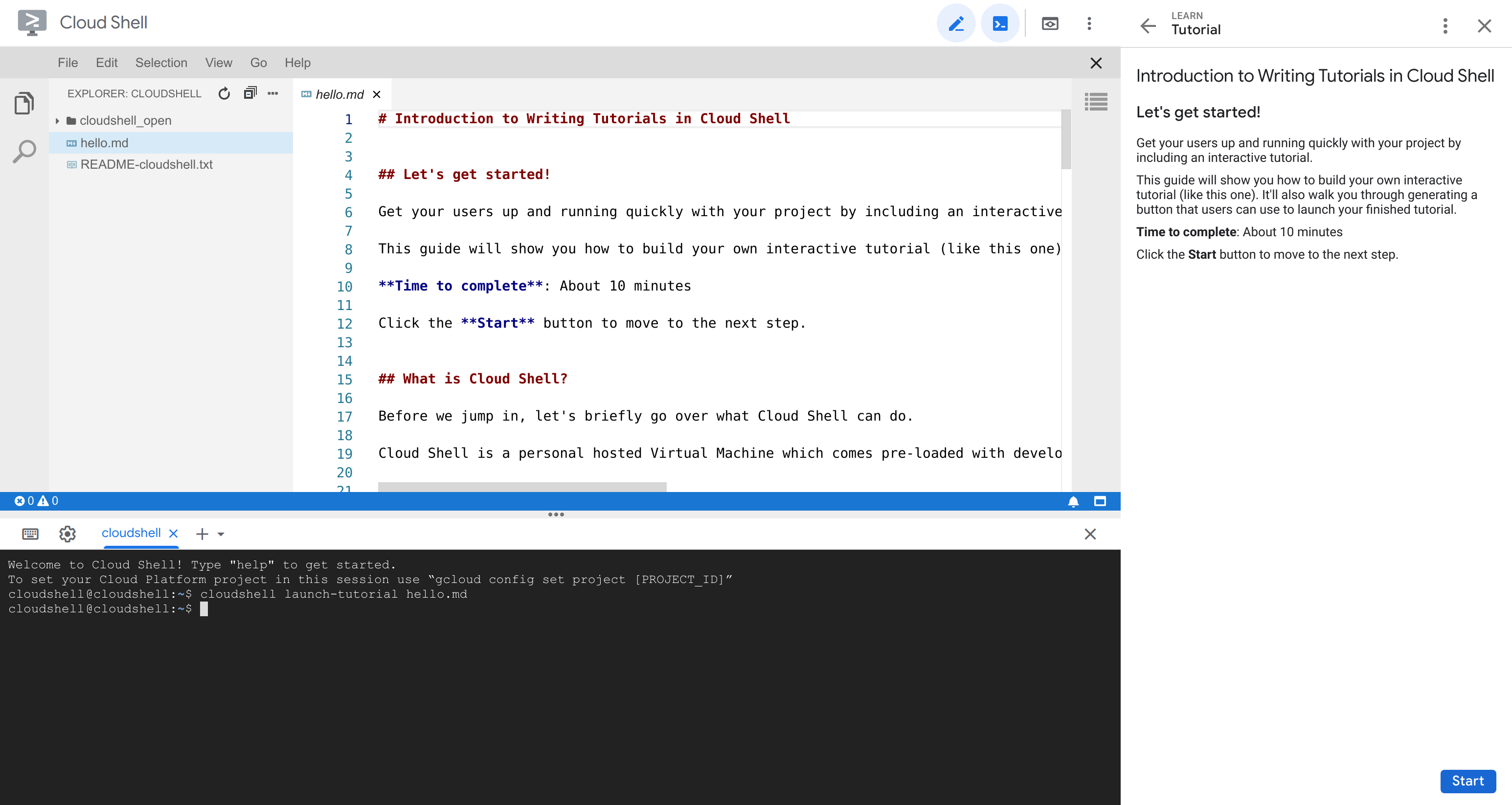Click the Explorer refresh icon
Image resolution: width=1512 pixels, height=805 pixels.
[x=224, y=94]
